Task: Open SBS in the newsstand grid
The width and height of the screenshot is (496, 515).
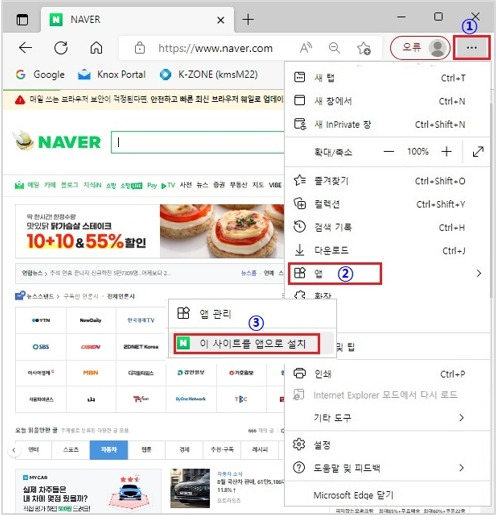Action: tap(41, 347)
